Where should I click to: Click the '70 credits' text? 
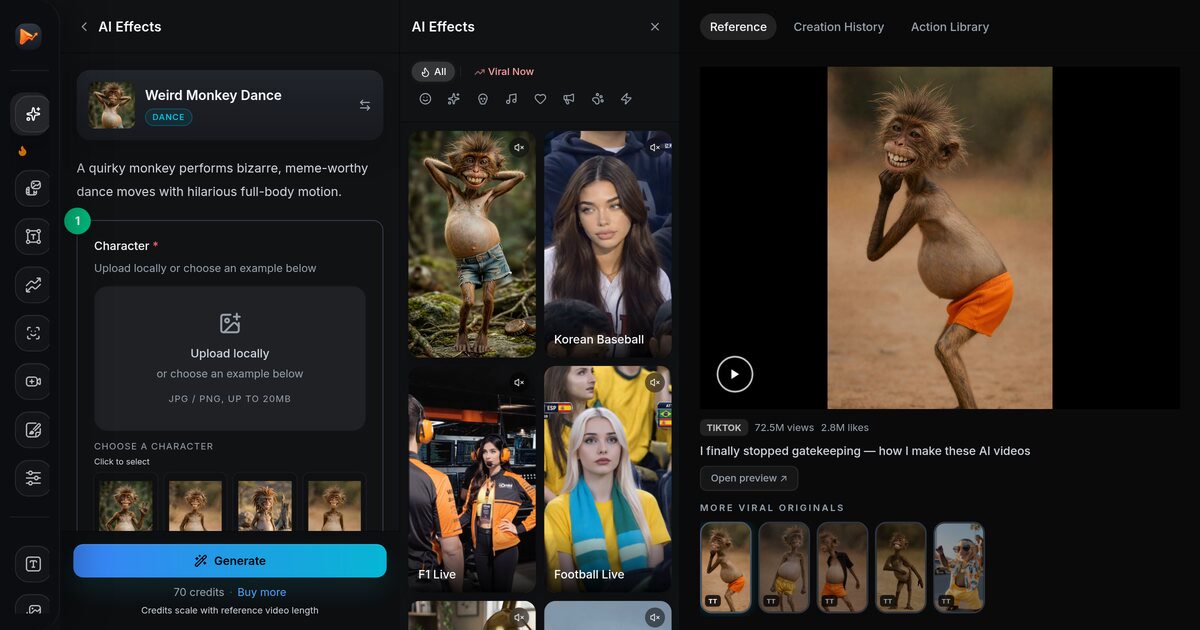pos(198,592)
